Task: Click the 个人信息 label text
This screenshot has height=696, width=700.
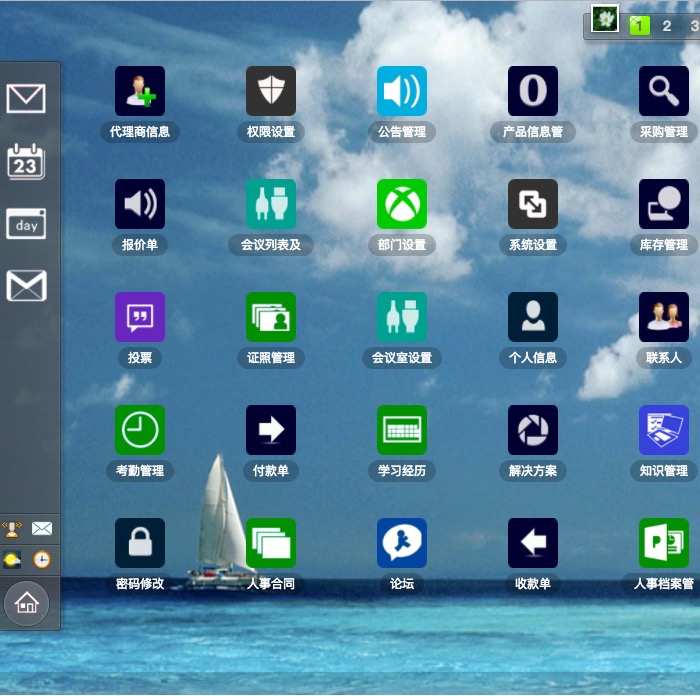Action: pos(533,358)
